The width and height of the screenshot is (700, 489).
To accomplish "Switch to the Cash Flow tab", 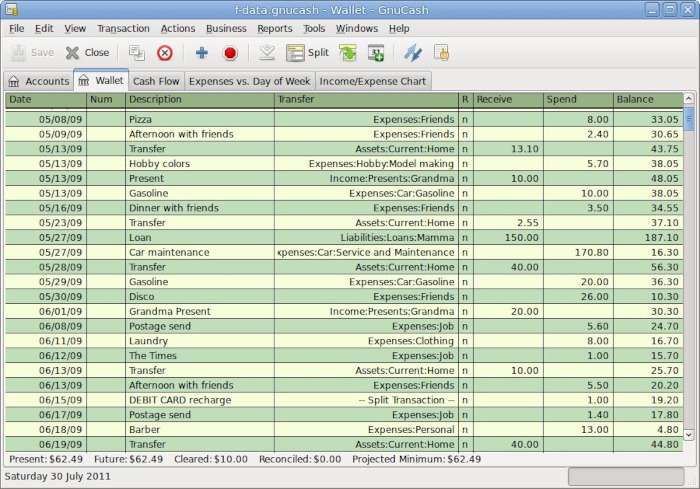I will [156, 81].
